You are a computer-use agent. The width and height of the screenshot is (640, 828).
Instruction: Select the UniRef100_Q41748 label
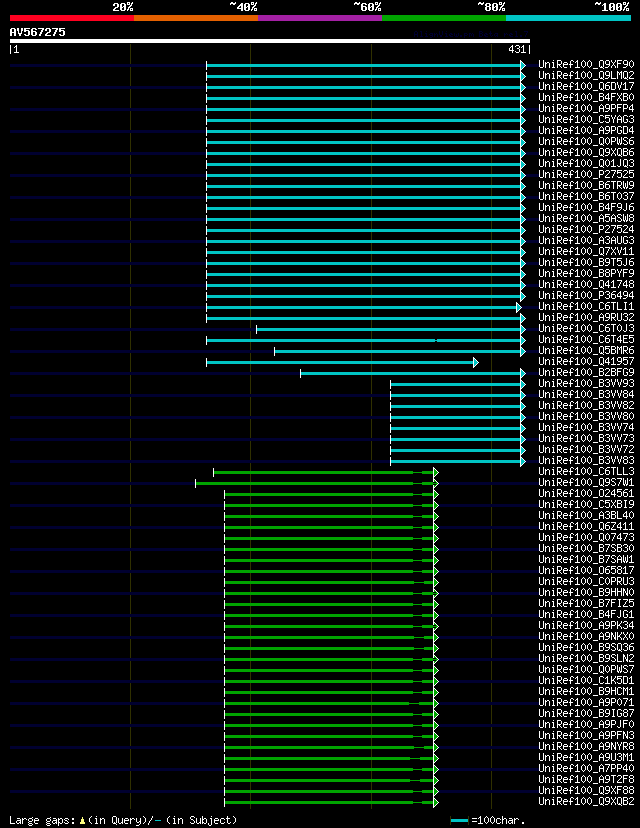click(x=586, y=285)
